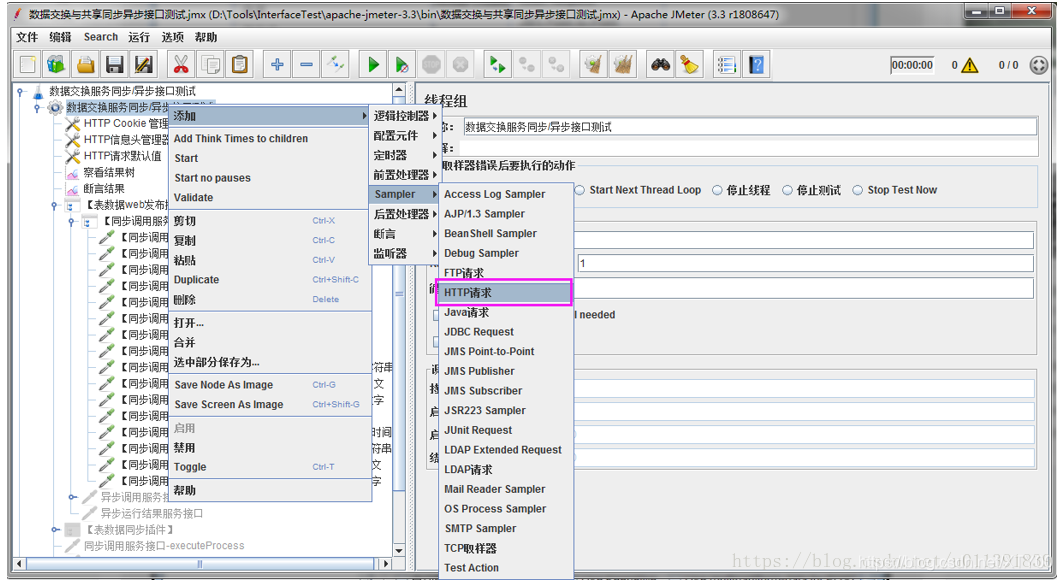Choose BeanShell Sampler entry

[505, 234]
